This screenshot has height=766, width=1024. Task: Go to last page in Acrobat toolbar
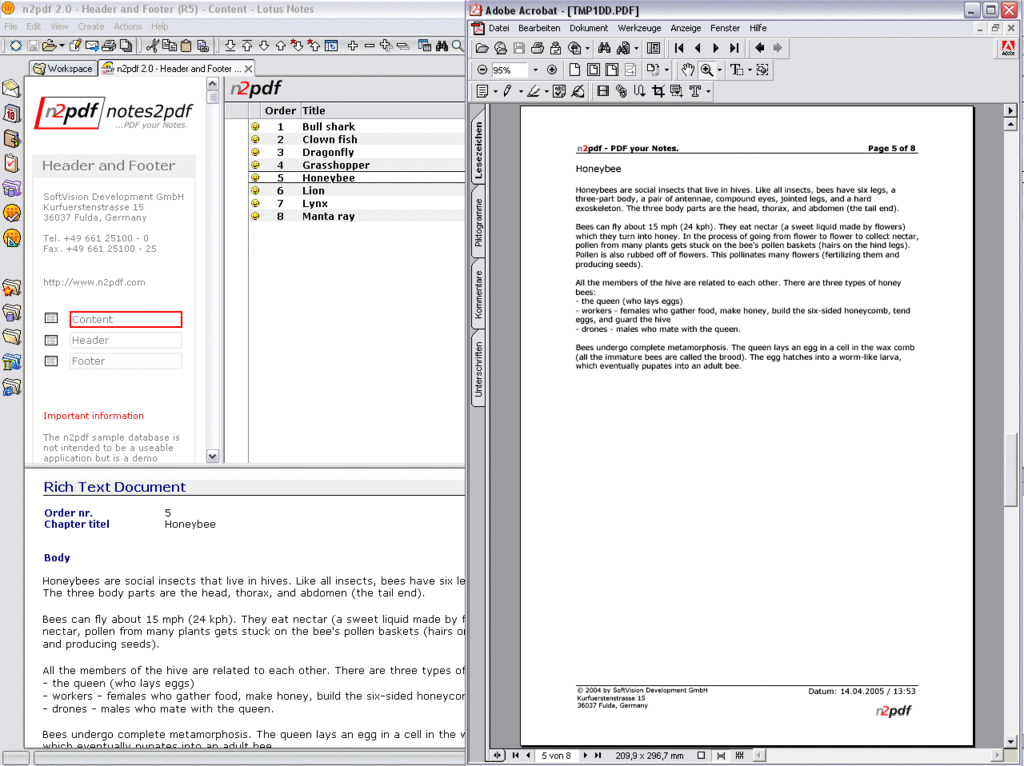735,48
